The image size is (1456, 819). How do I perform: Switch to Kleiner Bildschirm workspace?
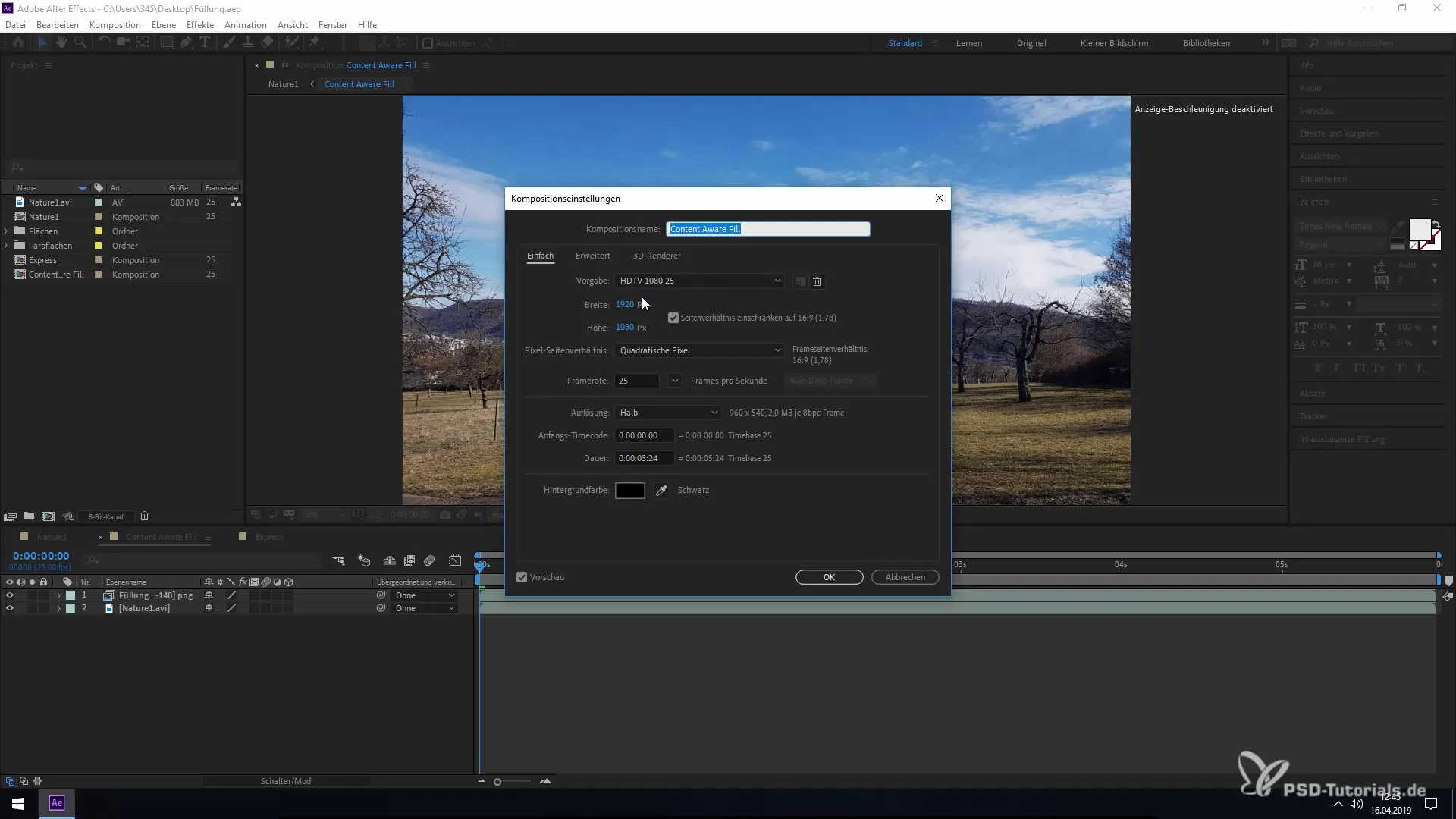(1114, 43)
